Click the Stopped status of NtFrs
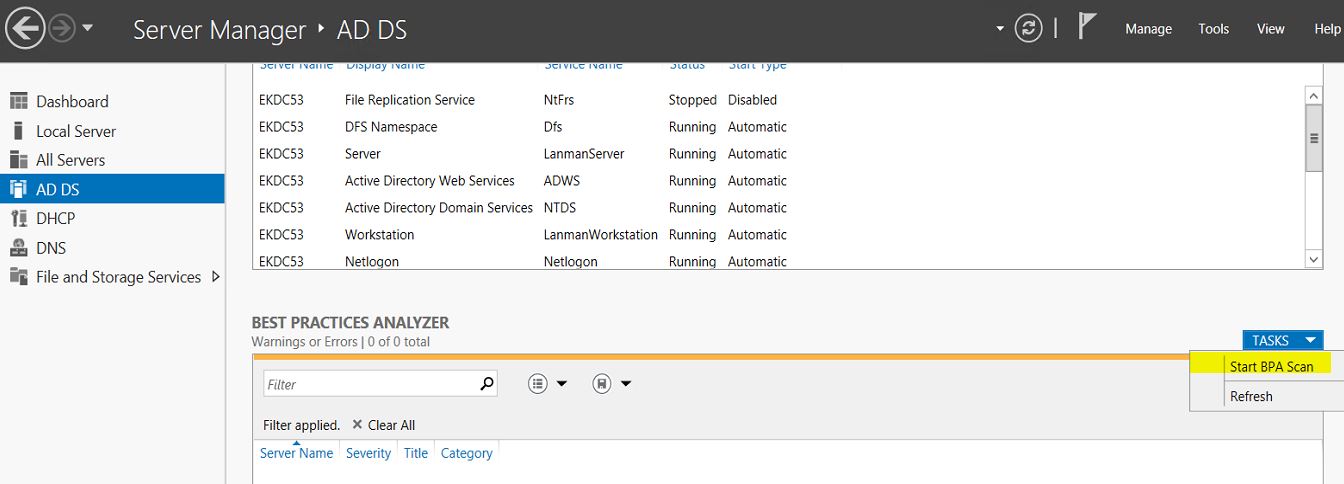 (x=693, y=100)
